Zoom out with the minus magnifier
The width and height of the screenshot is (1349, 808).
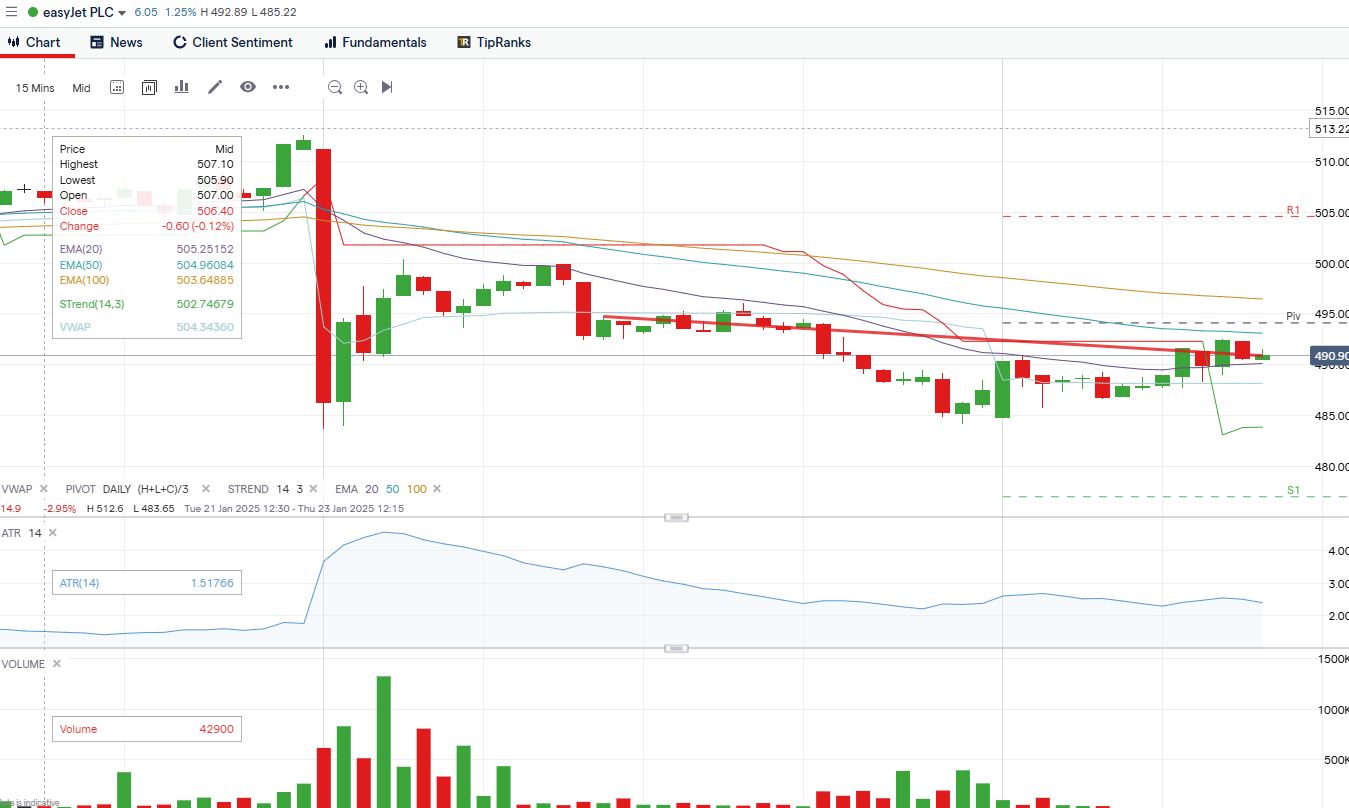tap(335, 87)
